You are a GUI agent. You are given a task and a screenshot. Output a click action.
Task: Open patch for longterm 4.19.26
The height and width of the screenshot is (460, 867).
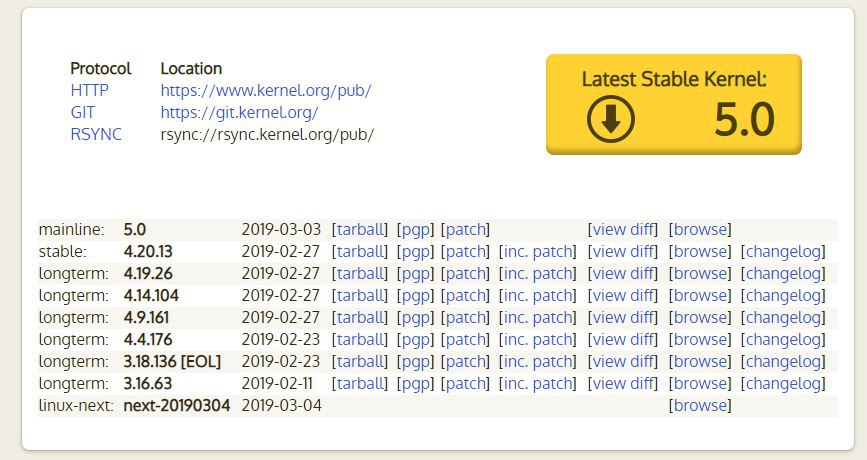466,274
